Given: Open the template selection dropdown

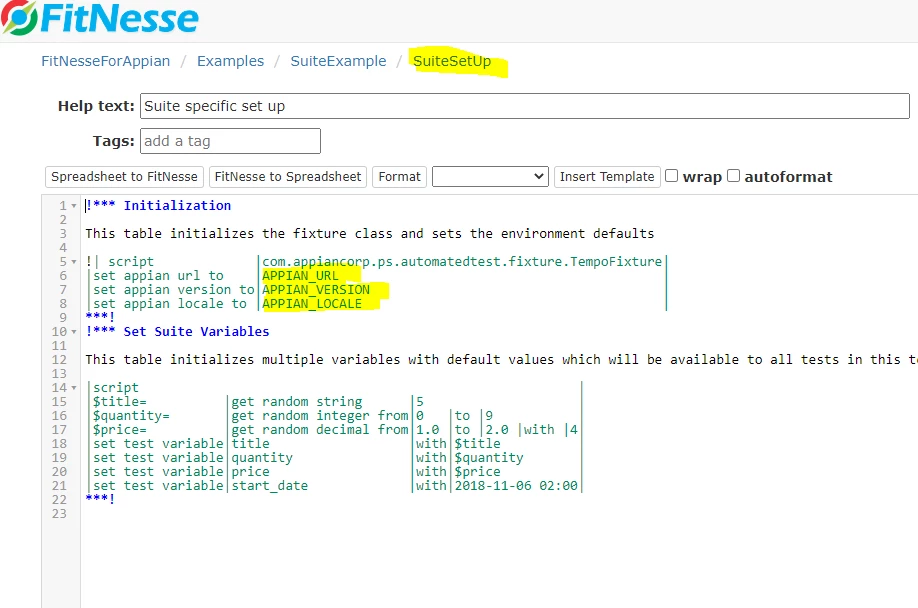Looking at the screenshot, I should point(490,177).
